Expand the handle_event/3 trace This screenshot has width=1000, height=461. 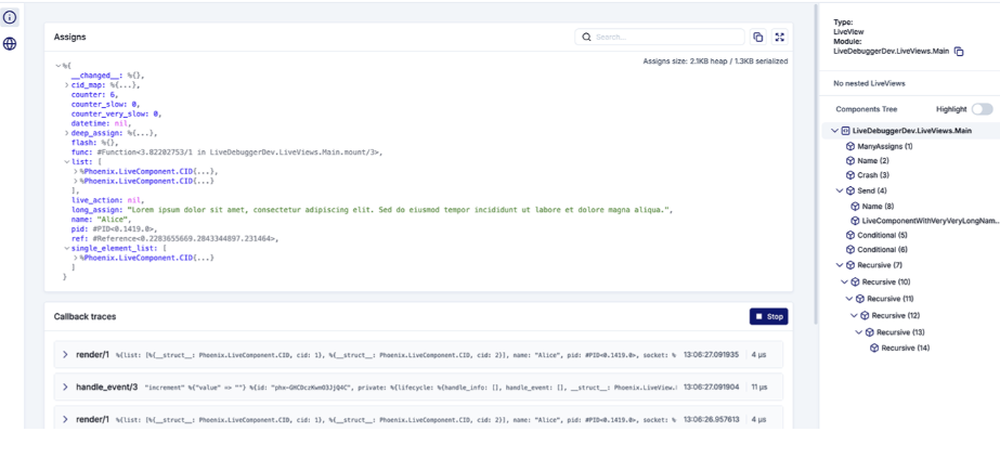[x=64, y=386]
